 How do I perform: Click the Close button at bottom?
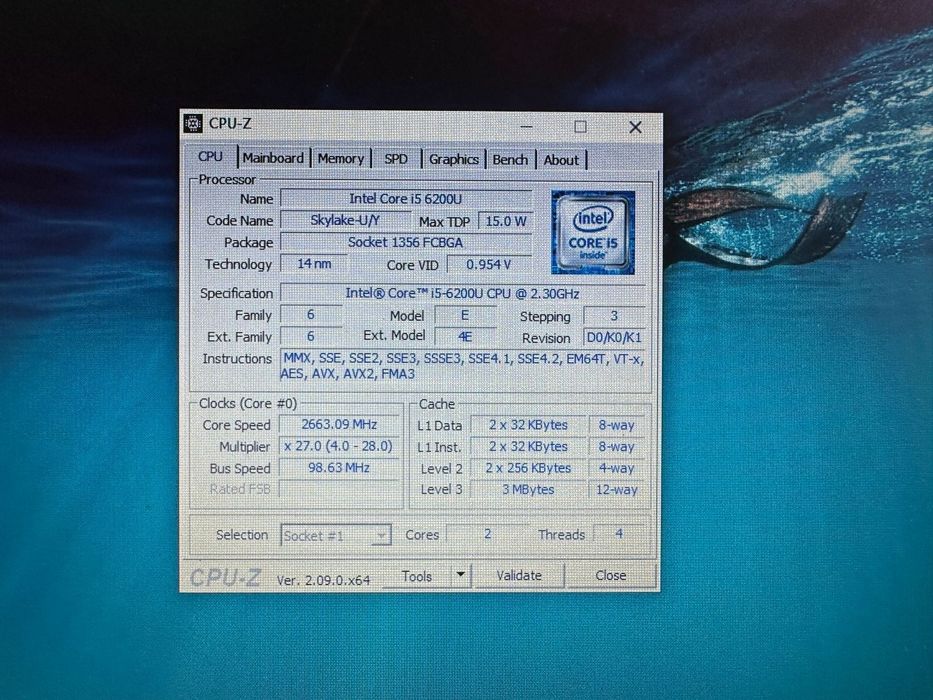click(610, 576)
